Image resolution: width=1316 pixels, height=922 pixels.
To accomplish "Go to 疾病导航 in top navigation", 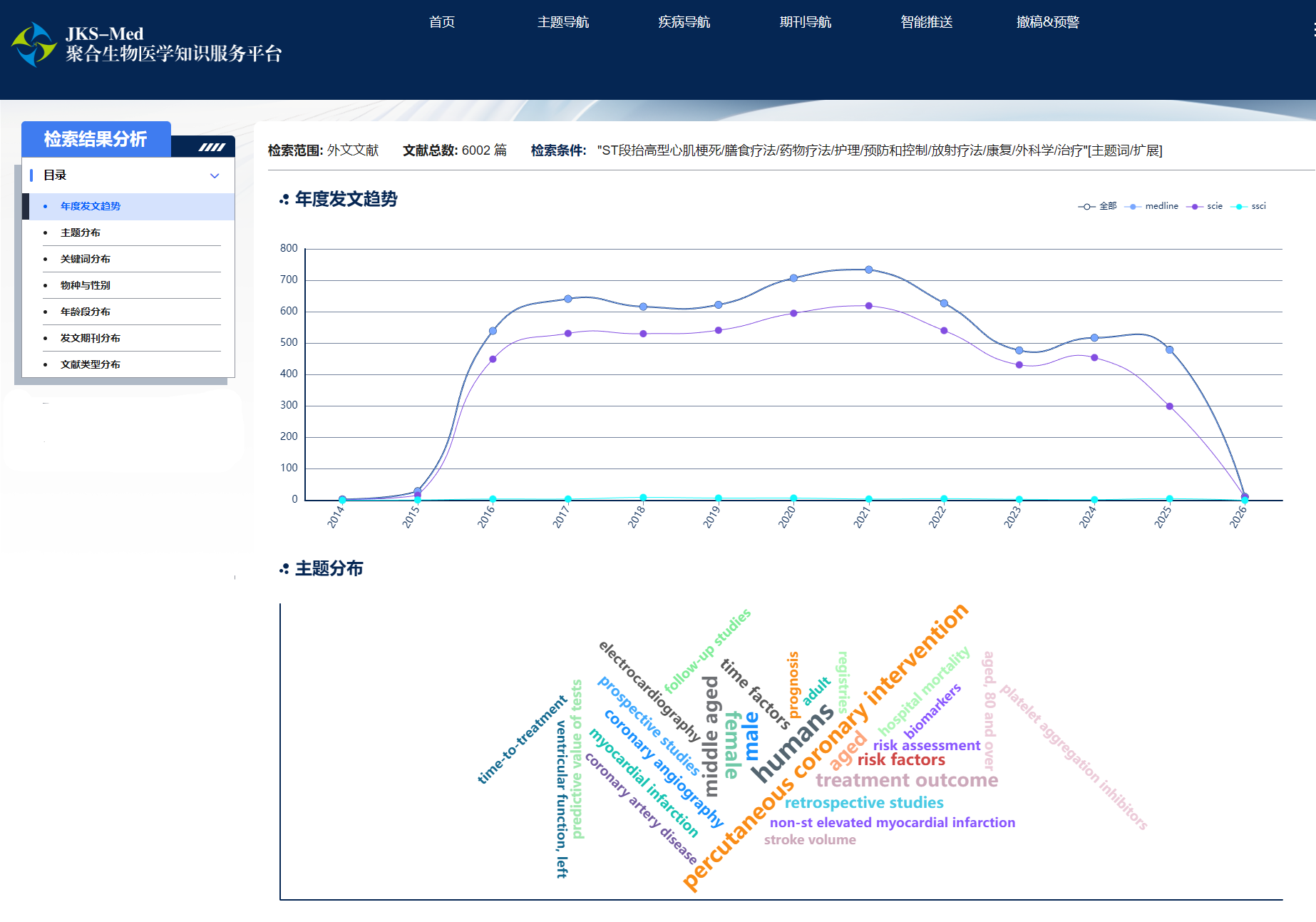I will (x=684, y=22).
